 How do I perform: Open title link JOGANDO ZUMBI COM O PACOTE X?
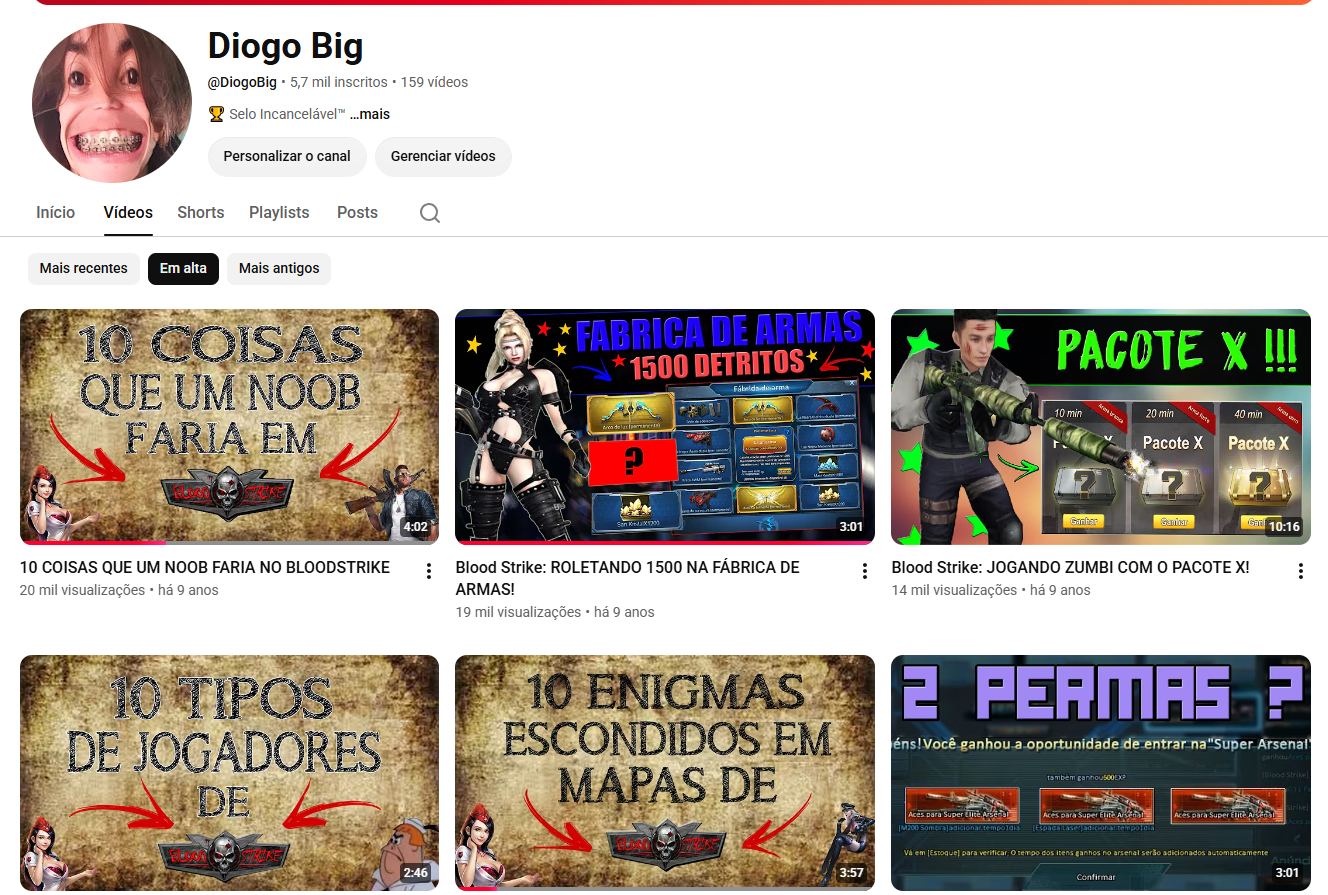[x=1070, y=567]
